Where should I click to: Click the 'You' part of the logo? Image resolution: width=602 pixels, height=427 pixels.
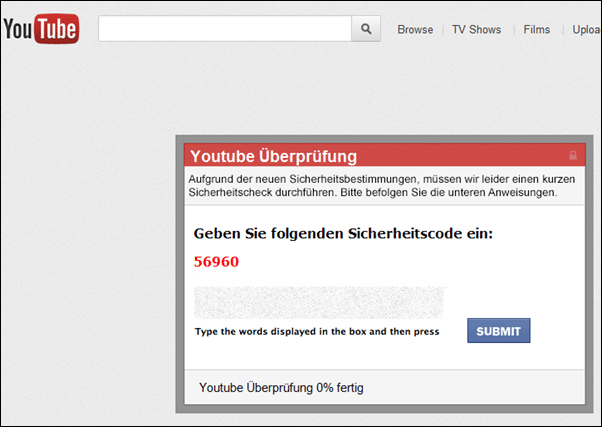17,29
